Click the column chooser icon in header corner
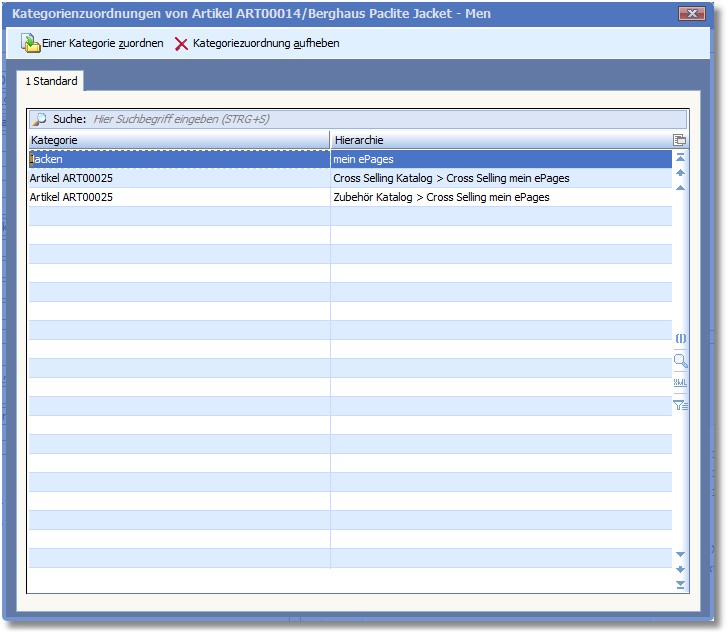Screen dimensions: 728x635 680,141
